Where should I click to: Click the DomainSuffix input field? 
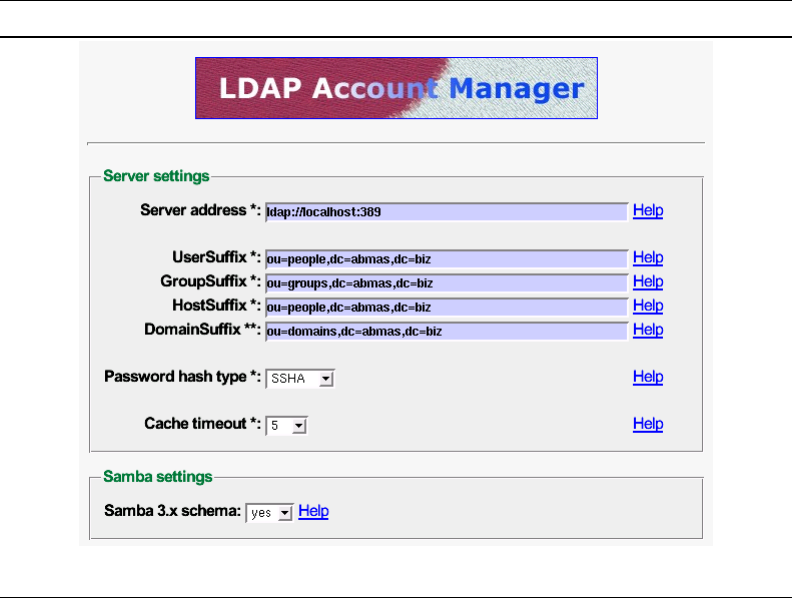[447, 331]
